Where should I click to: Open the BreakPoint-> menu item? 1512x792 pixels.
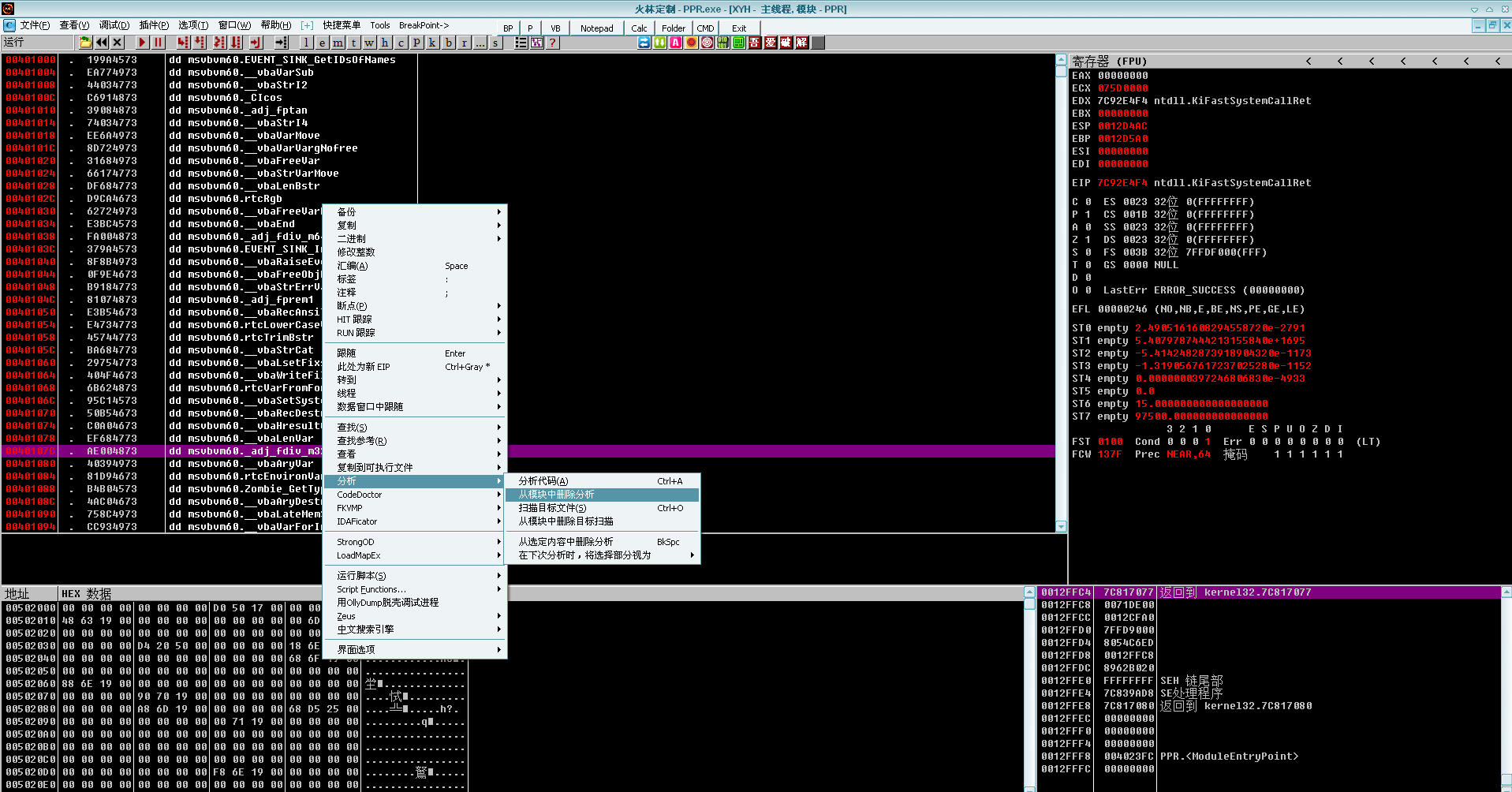tap(424, 24)
